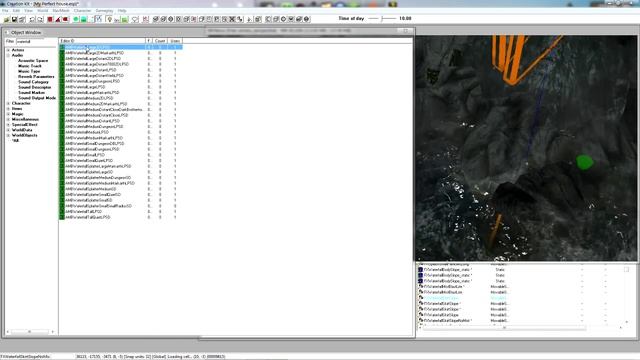Click the Redo arrow toolbar icon
The height and width of the screenshot is (360, 640).
[x=40, y=19]
